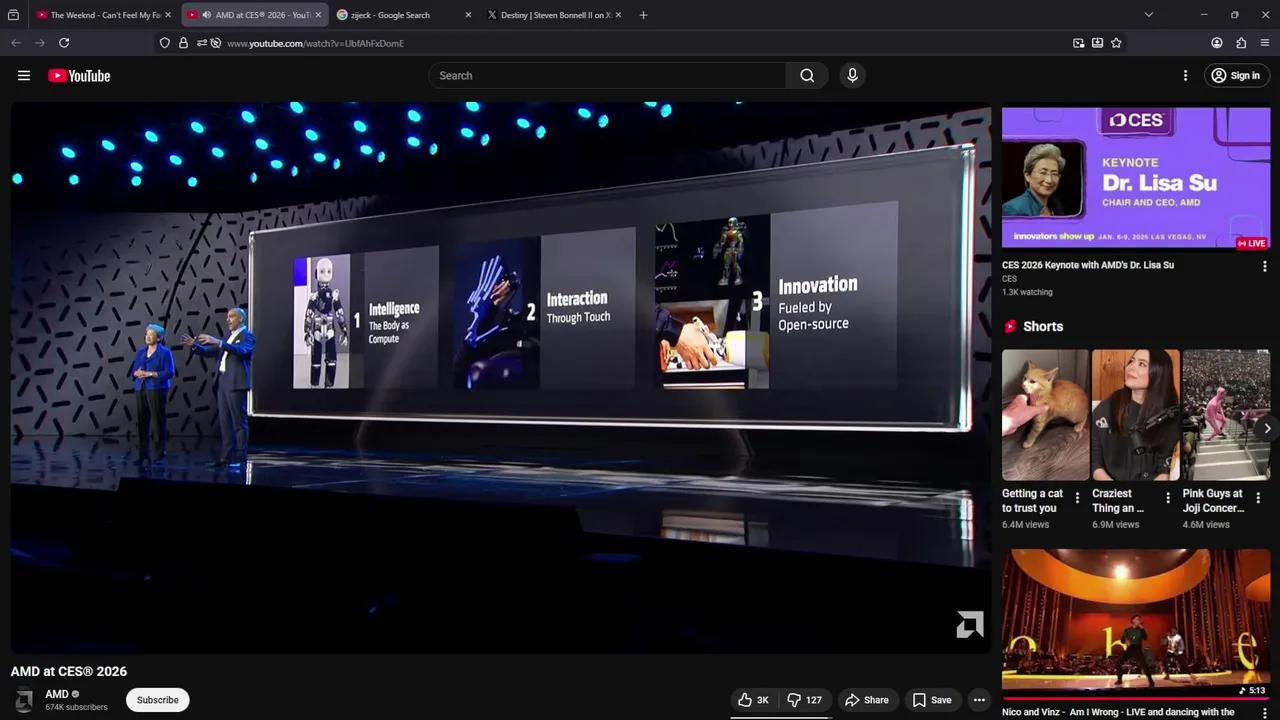Click the Shorts section heading
1280x720 pixels.
click(1043, 326)
